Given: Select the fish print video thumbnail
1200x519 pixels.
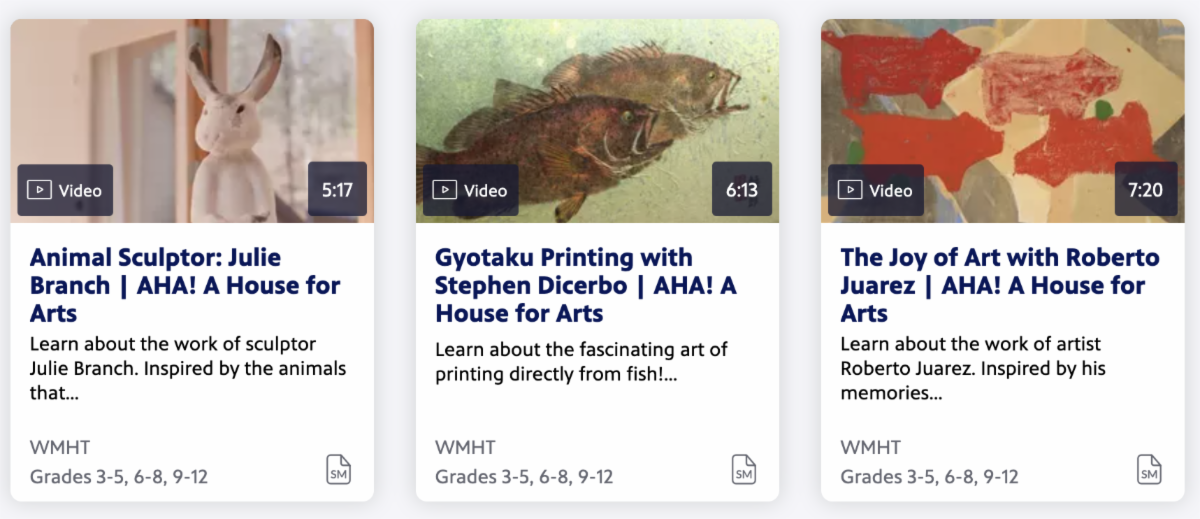Looking at the screenshot, I should [x=597, y=100].
